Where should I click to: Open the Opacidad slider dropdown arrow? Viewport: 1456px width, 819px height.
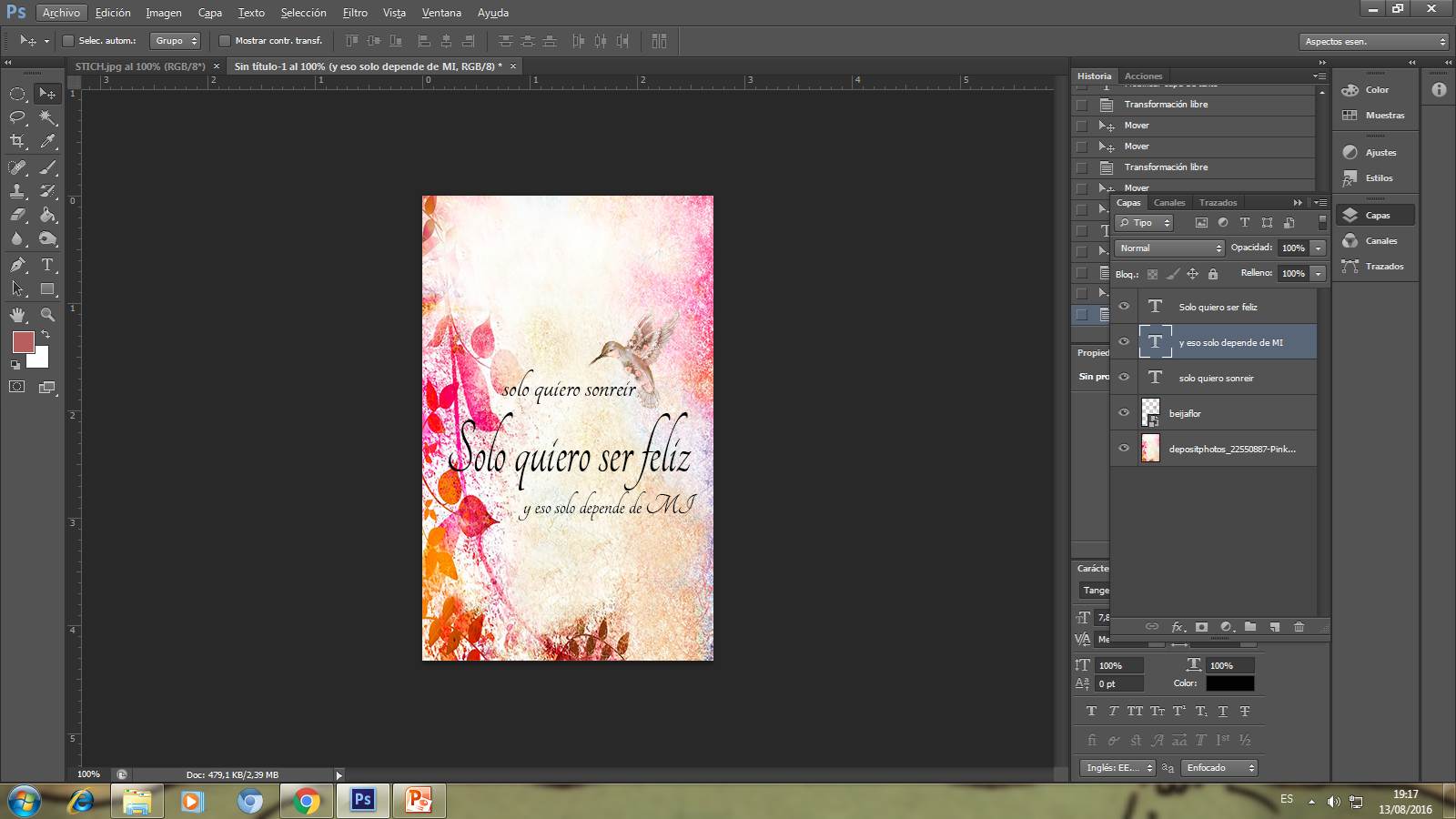coord(1318,248)
